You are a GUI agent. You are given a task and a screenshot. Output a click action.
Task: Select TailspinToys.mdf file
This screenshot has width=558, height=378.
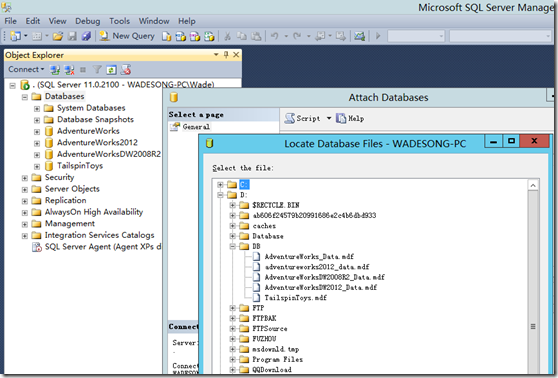(x=295, y=298)
